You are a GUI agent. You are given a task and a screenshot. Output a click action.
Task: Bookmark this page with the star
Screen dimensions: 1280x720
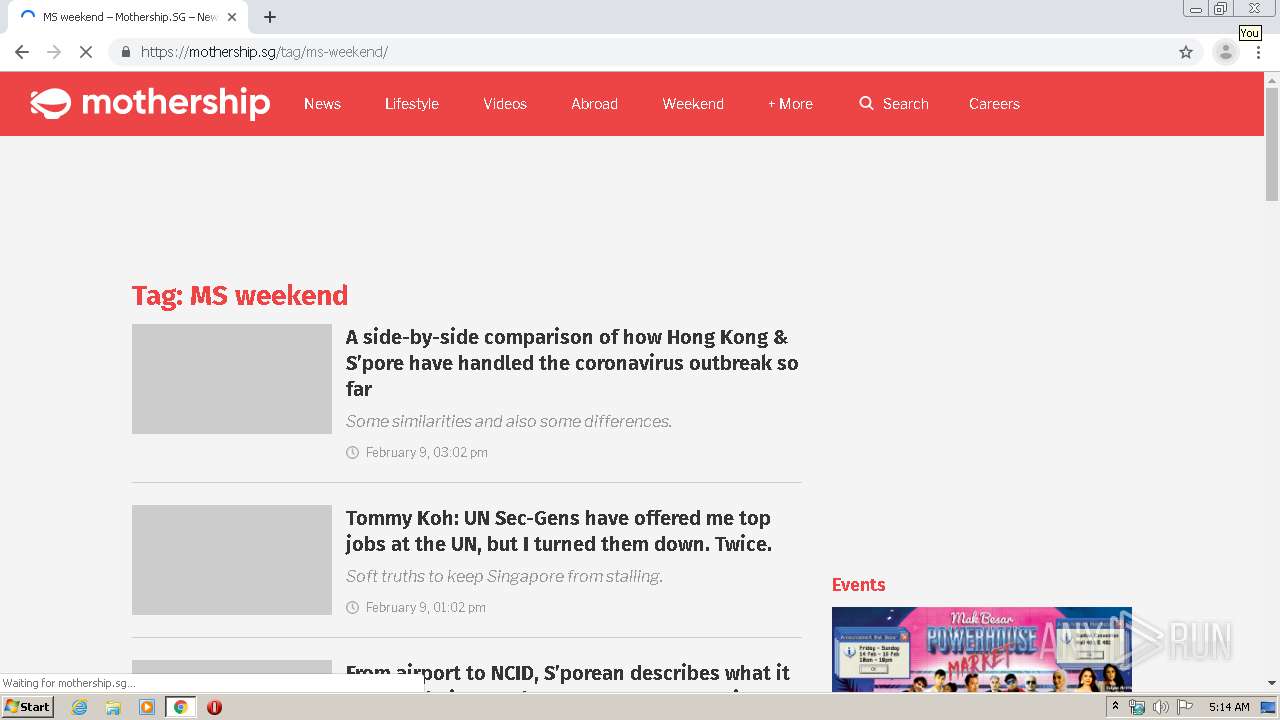pyautogui.click(x=1186, y=52)
